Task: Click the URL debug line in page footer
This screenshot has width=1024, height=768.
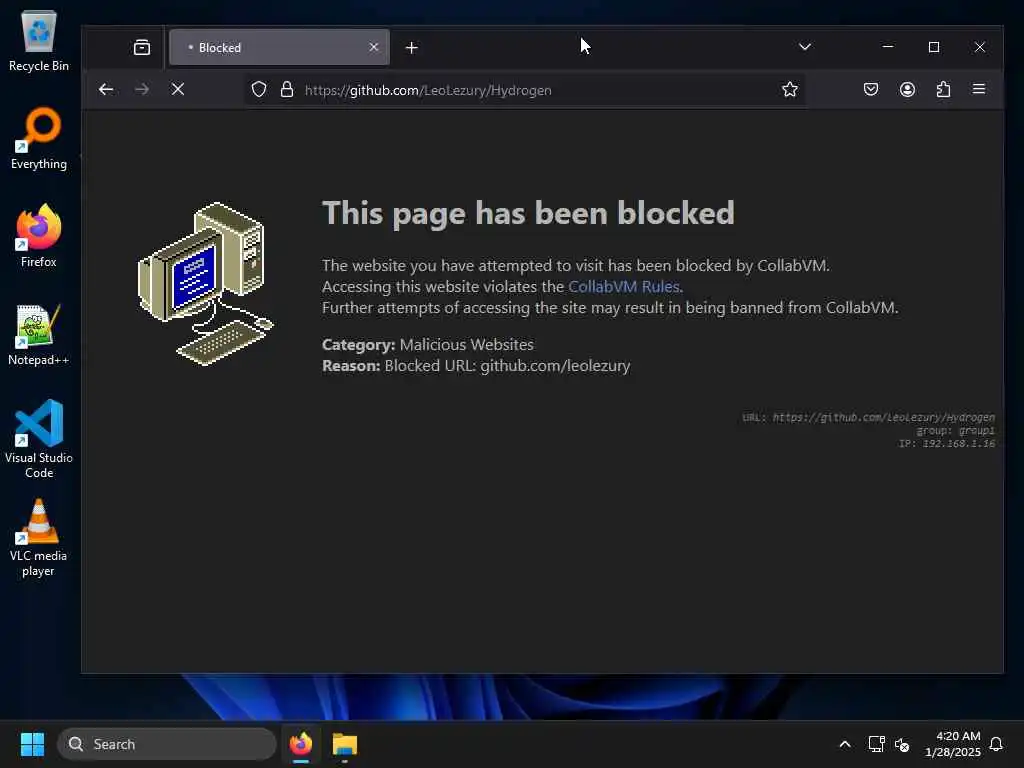Action: 868,417
